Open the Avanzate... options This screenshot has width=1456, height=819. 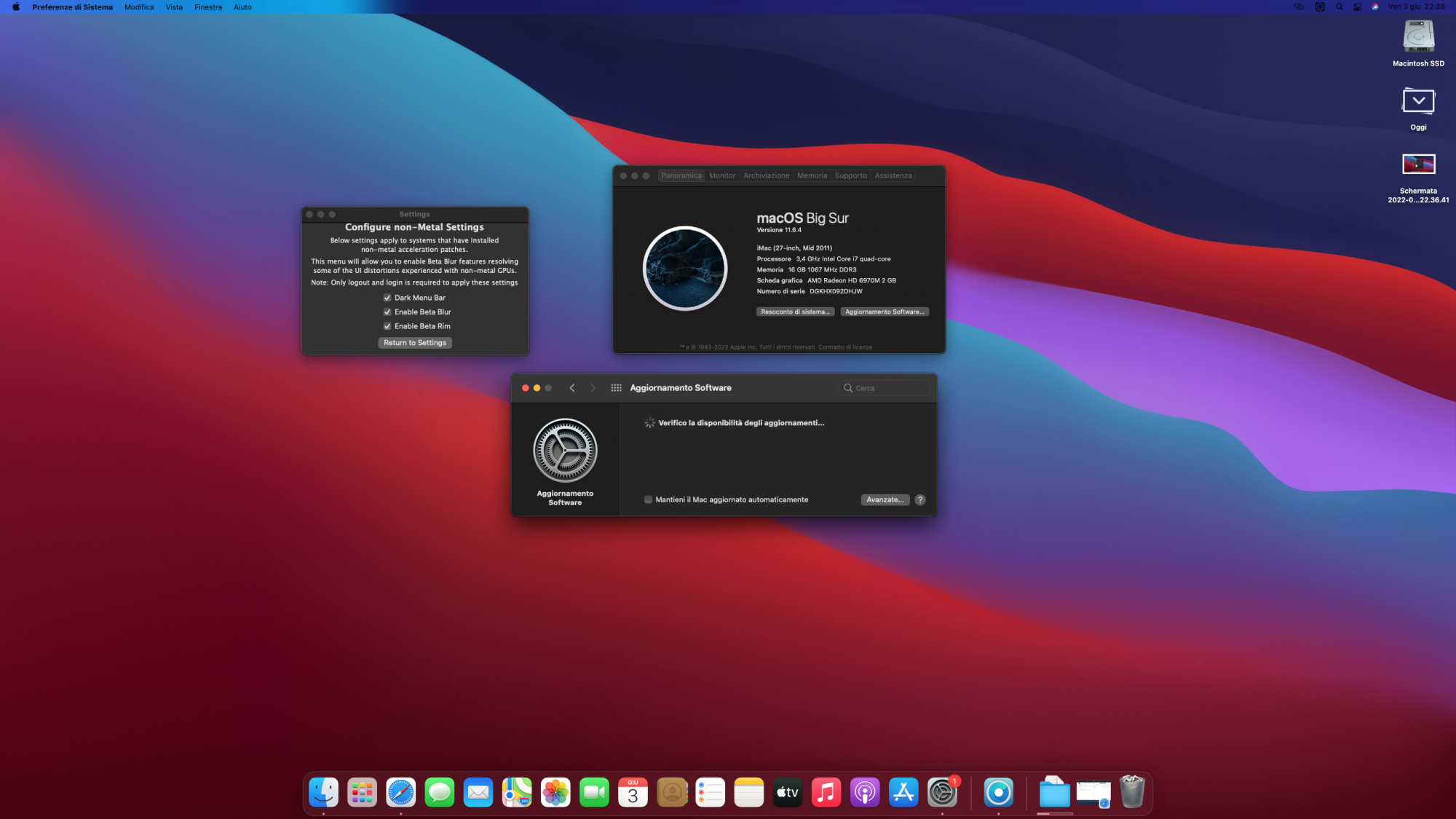(x=885, y=499)
